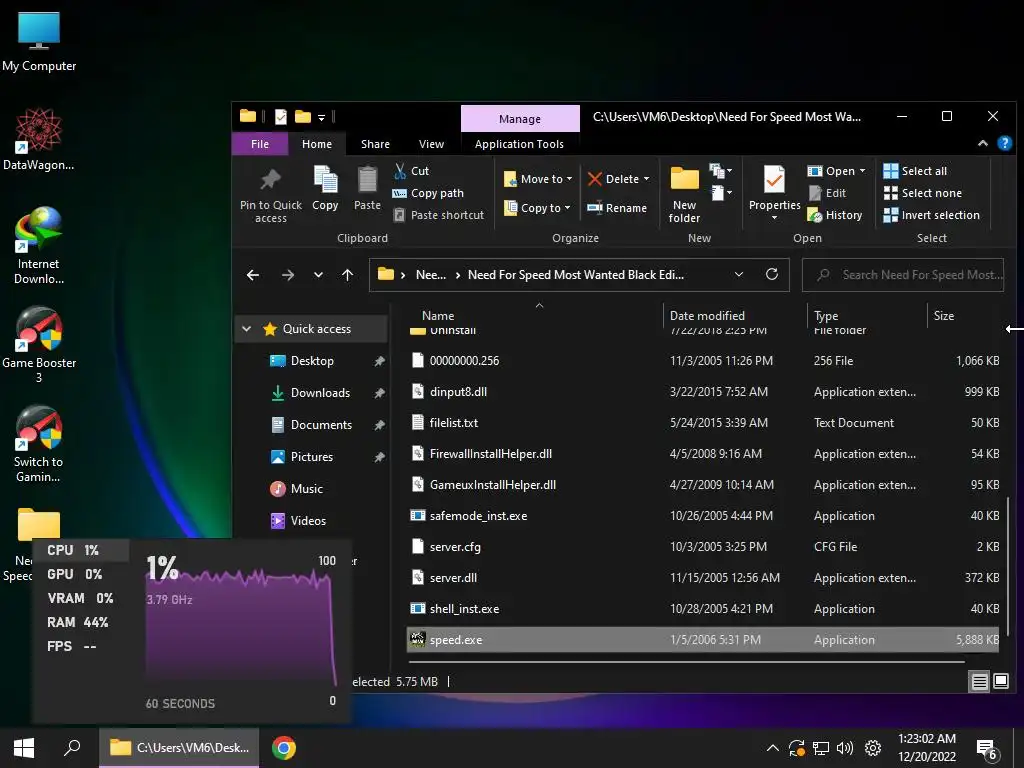
Task: Click the horizontal scrollbar under the file list
Action: 685,662
